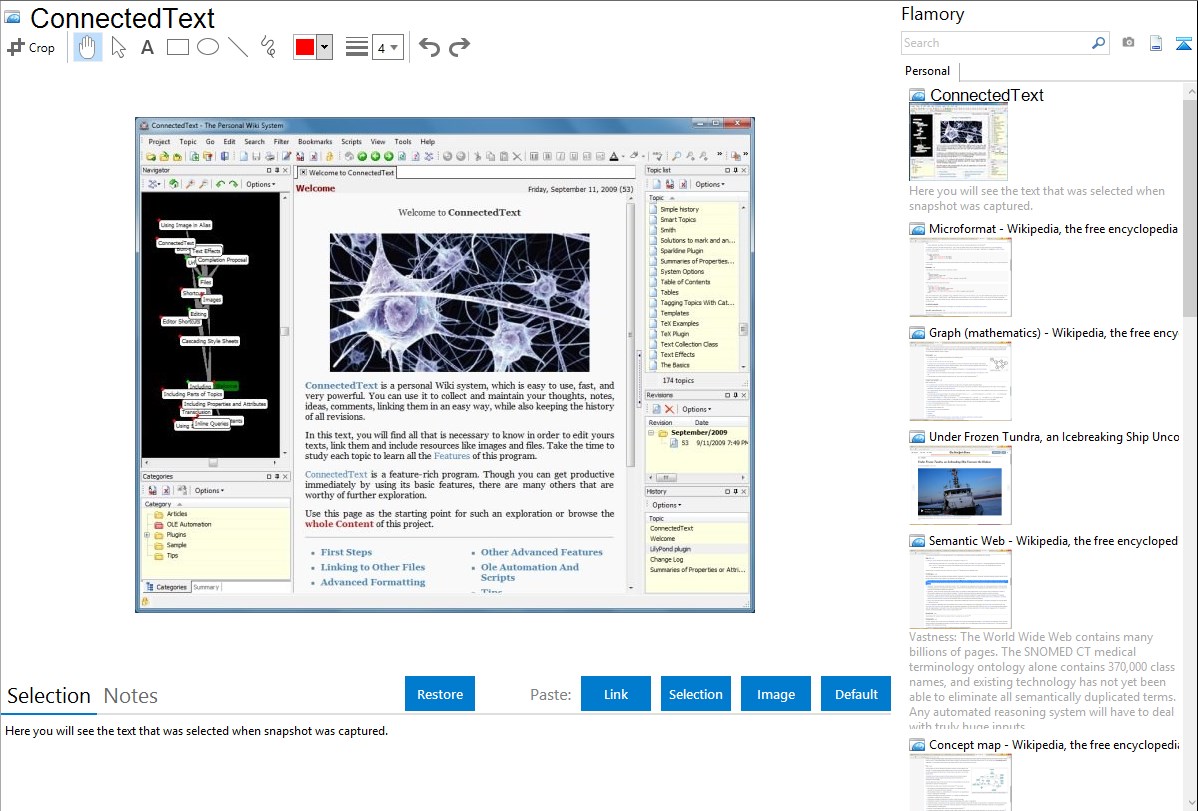The width and height of the screenshot is (1198, 811).
Task: Select the 'Under Frozen Tundra' snapshot title
Action: [1054, 437]
